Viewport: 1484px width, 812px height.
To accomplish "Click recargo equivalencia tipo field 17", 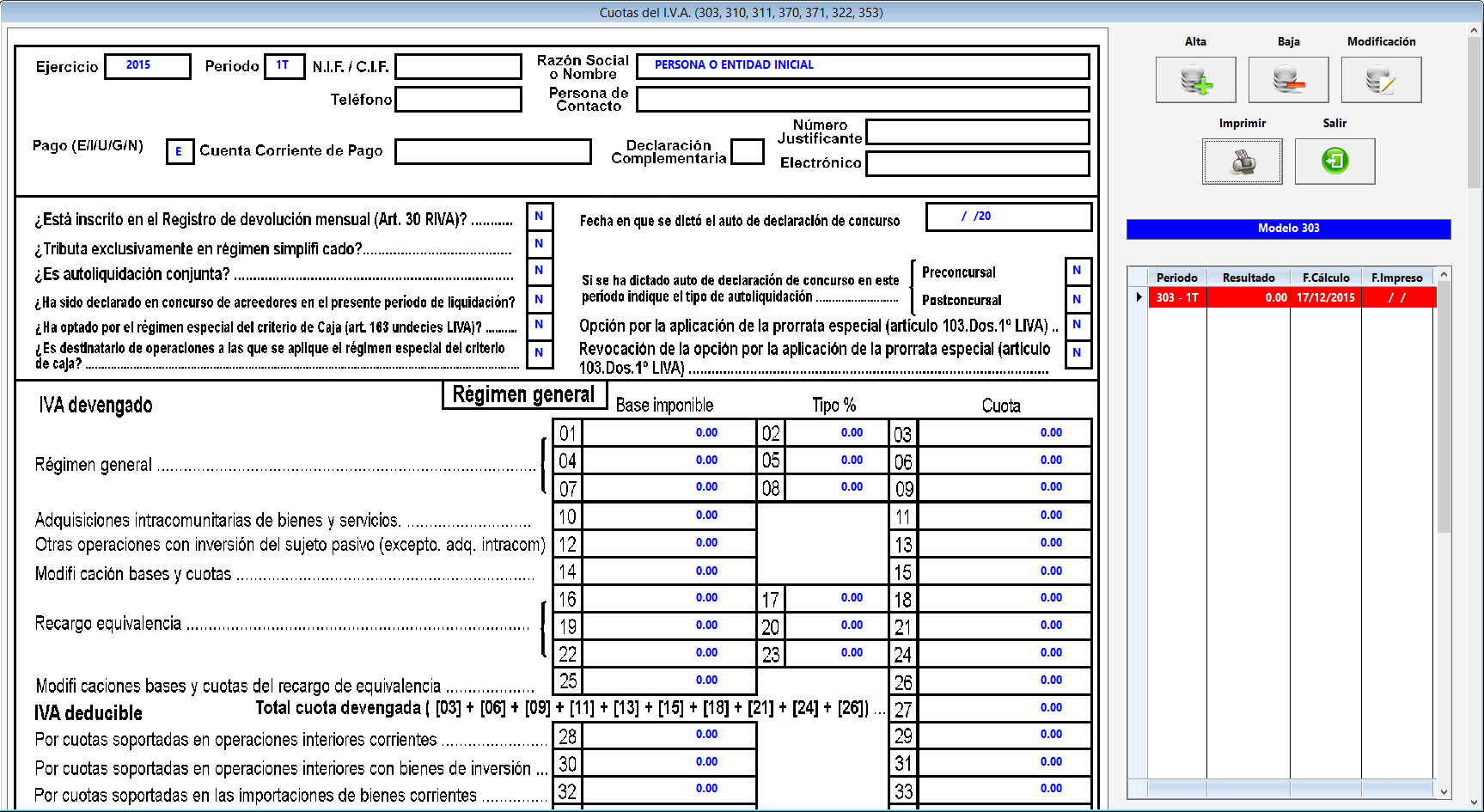I will (x=836, y=598).
